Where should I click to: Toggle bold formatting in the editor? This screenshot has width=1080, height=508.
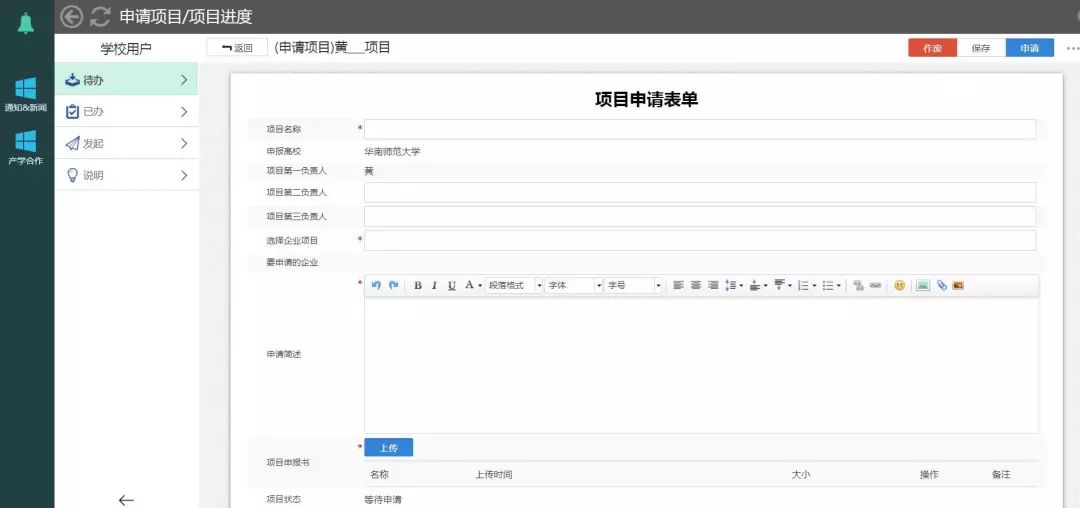(418, 285)
